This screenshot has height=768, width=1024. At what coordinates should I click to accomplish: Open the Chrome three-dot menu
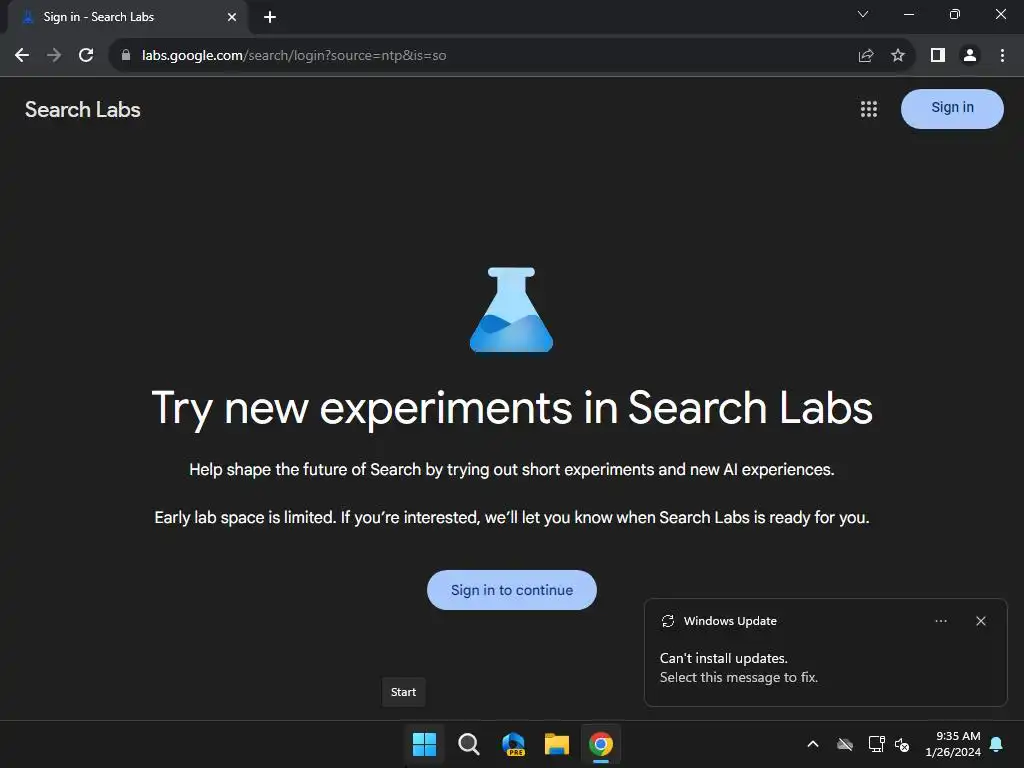(x=1002, y=56)
